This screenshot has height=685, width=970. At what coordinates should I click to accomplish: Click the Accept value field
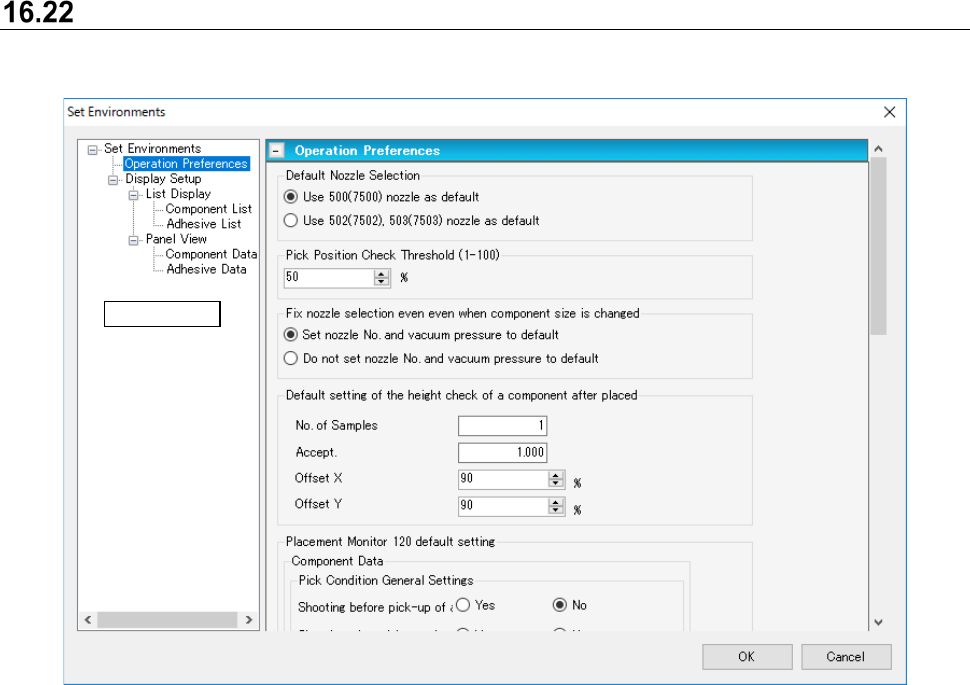(502, 453)
